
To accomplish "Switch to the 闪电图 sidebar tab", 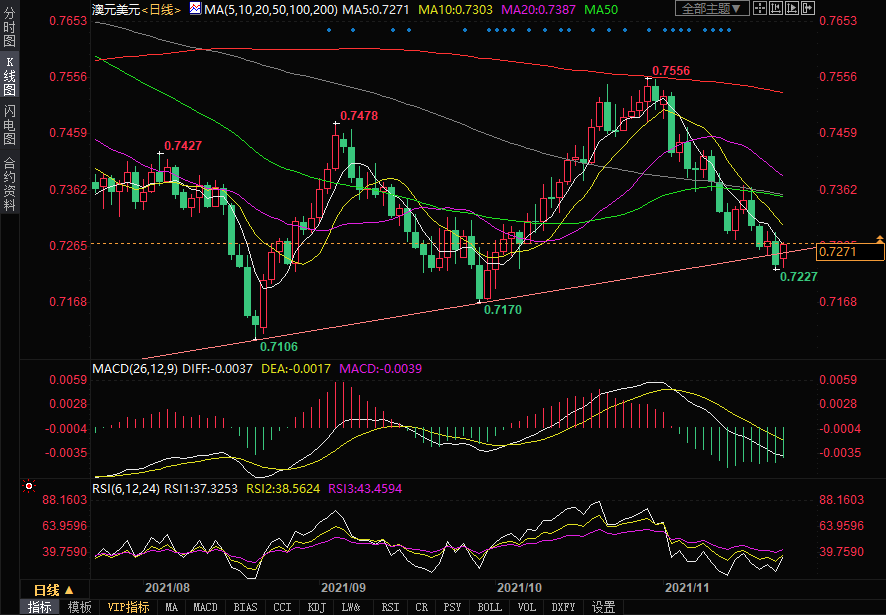I will (9, 123).
